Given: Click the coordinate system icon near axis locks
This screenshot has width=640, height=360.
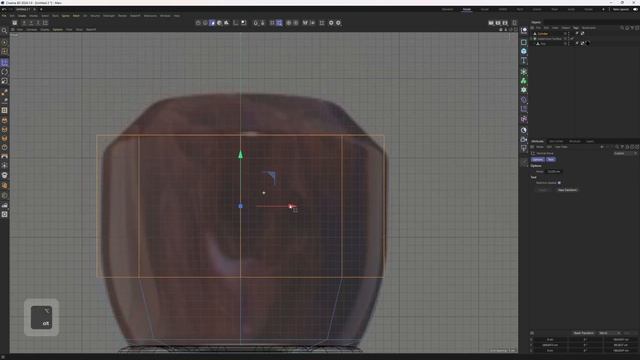Looking at the screenshot, I should coord(46,23).
